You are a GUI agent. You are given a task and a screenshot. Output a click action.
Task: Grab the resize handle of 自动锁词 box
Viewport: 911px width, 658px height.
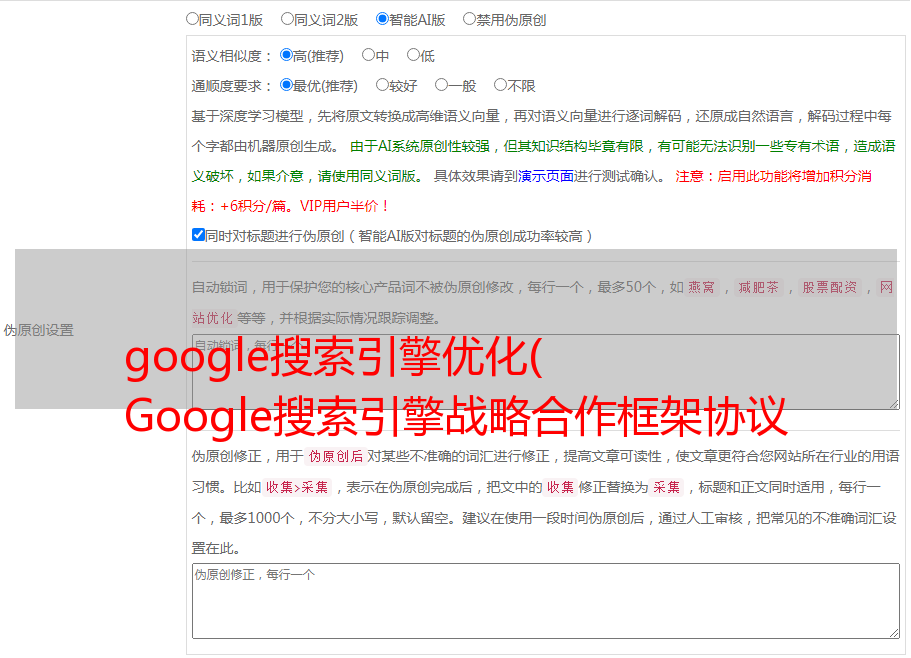(x=894, y=404)
